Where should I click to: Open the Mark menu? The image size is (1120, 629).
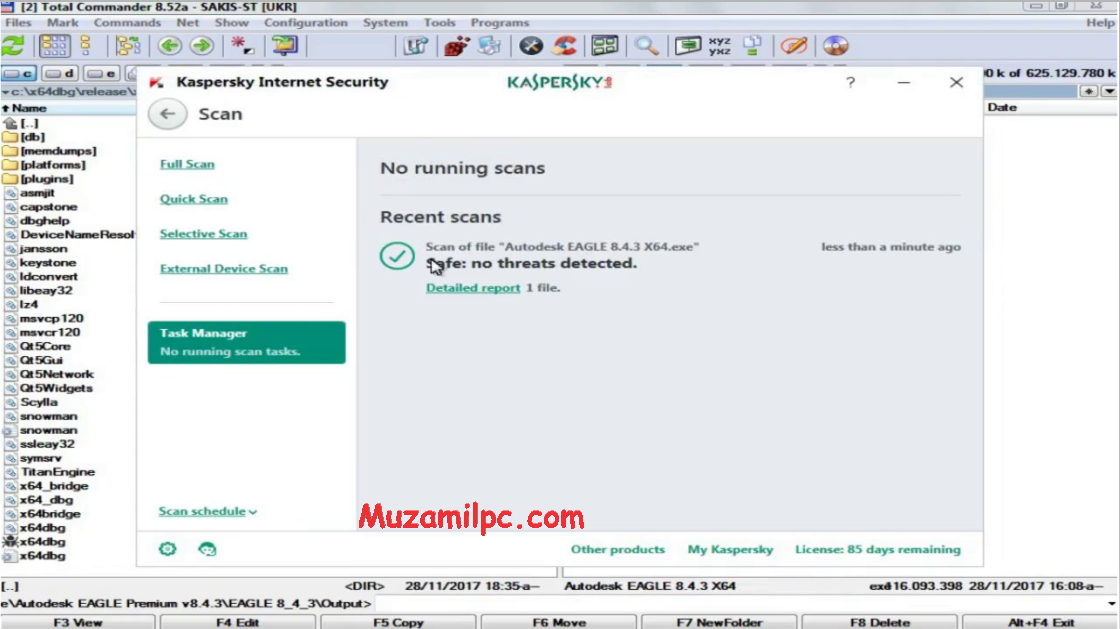[62, 23]
